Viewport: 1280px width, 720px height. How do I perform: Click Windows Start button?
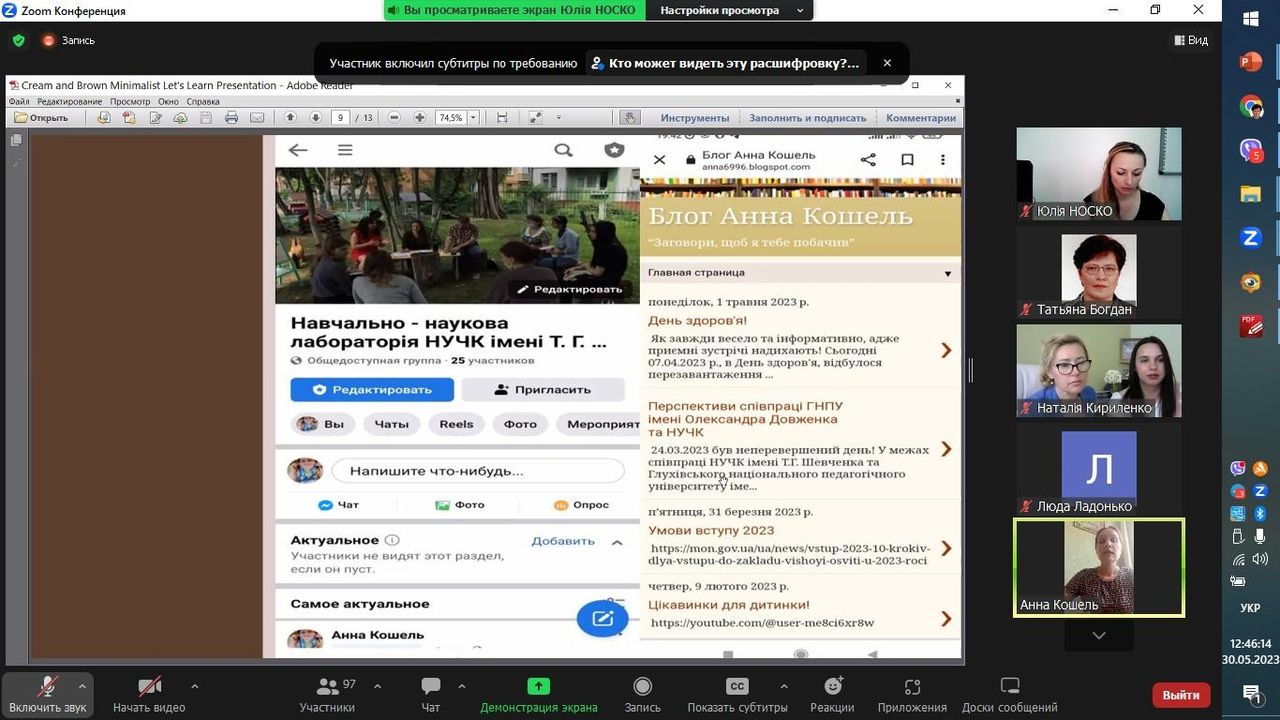pyautogui.click(x=1251, y=19)
